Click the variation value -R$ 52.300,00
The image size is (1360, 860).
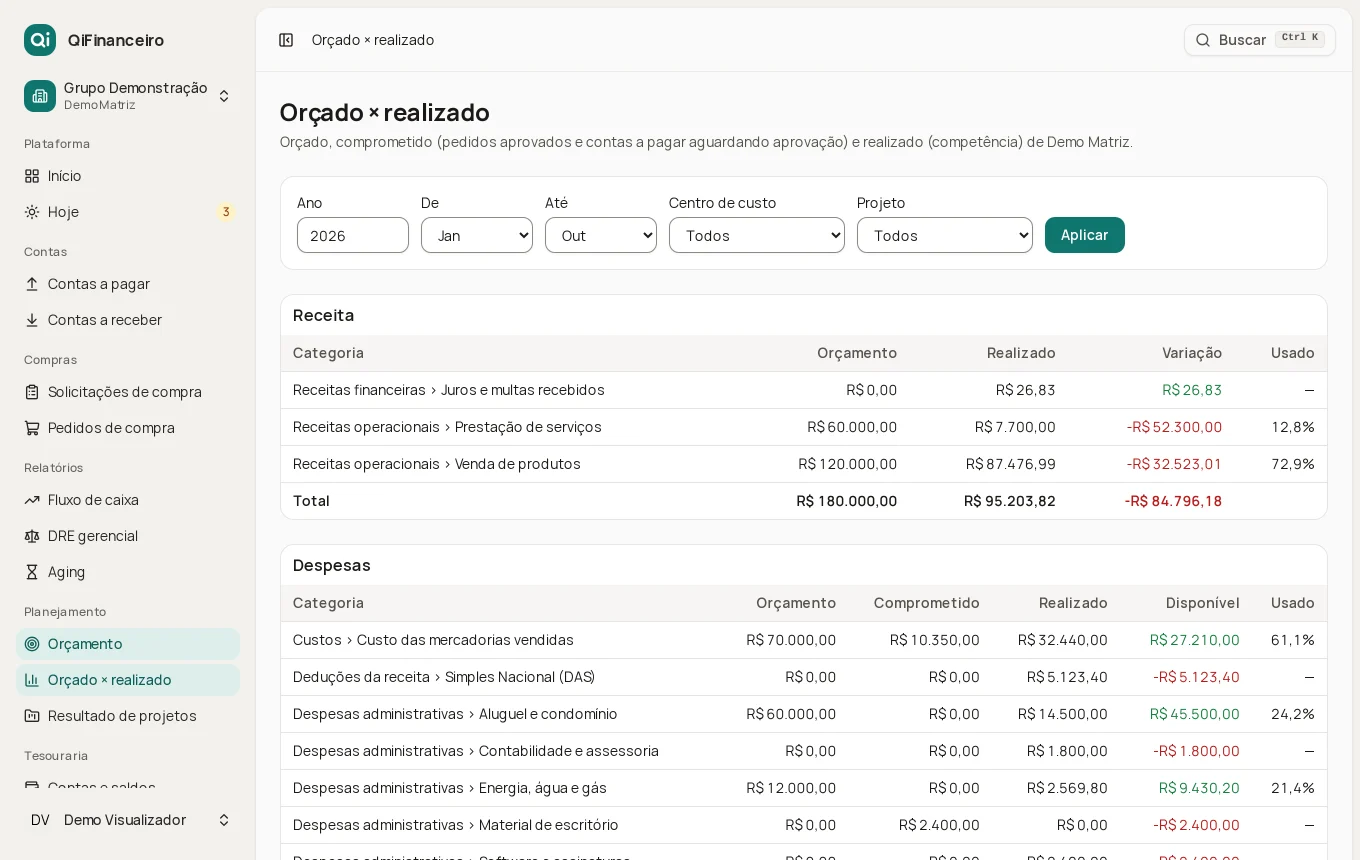coord(1174,427)
